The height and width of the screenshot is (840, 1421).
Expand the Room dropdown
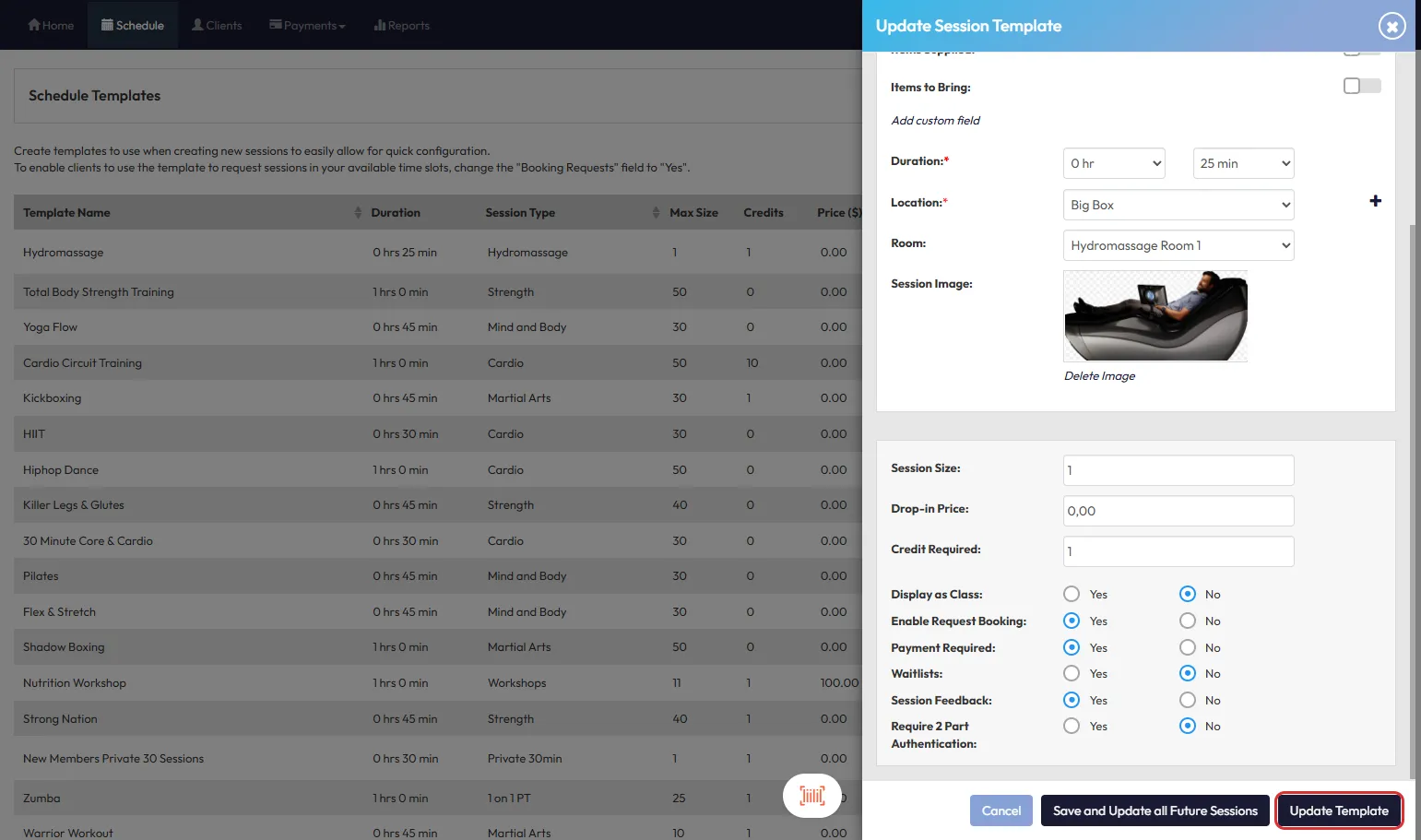pos(1178,245)
